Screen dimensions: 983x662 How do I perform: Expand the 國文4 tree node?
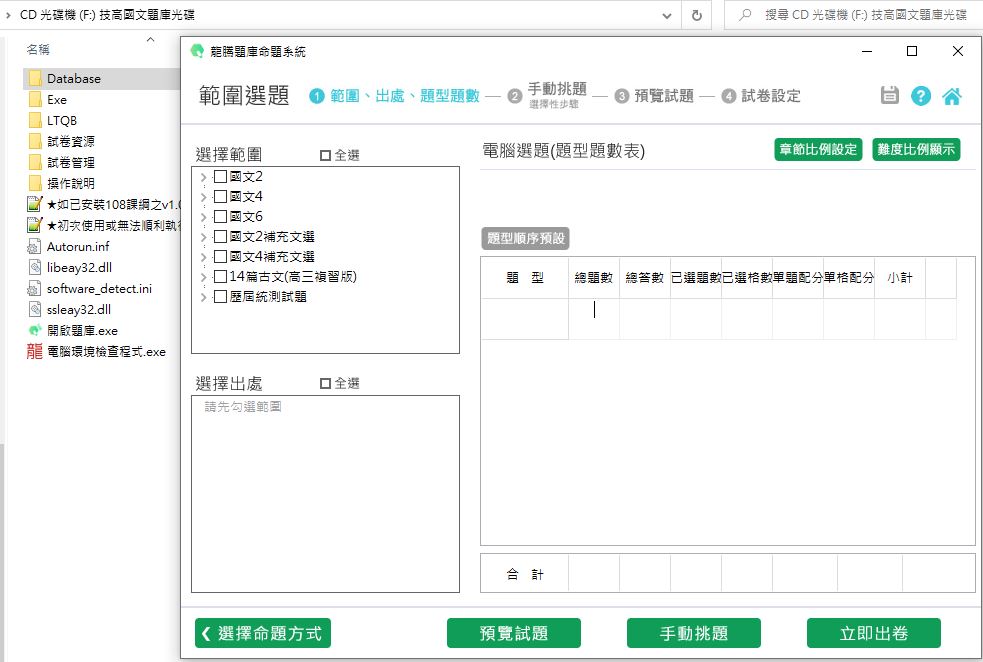204,197
